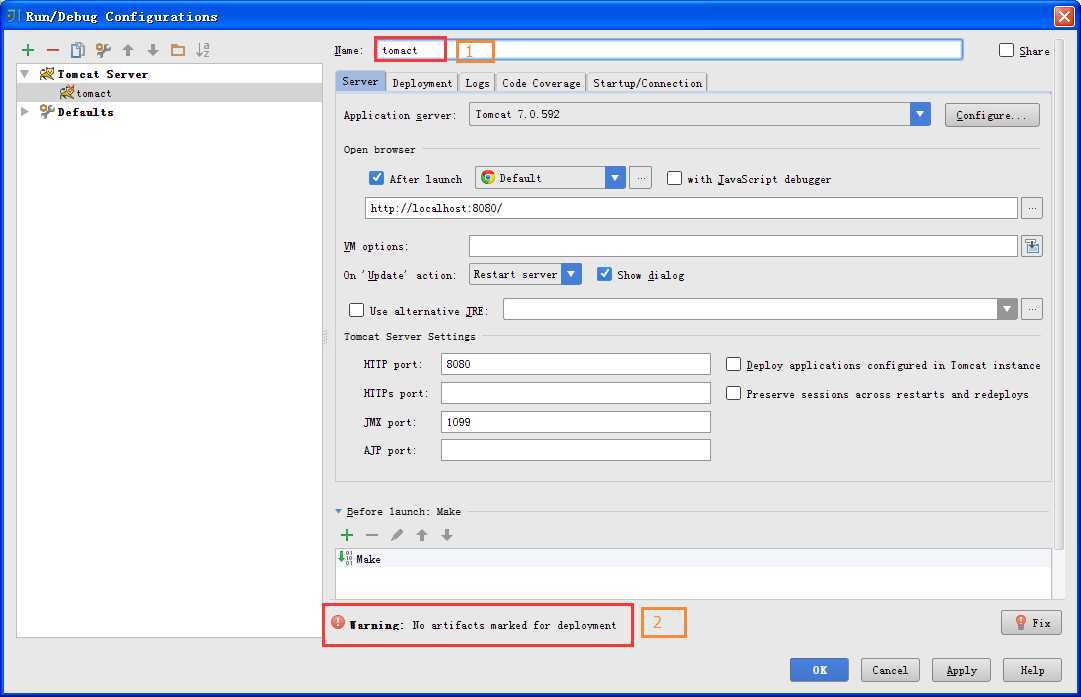This screenshot has height=697, width=1081.
Task: Confirm with the OK button
Action: tap(819, 669)
